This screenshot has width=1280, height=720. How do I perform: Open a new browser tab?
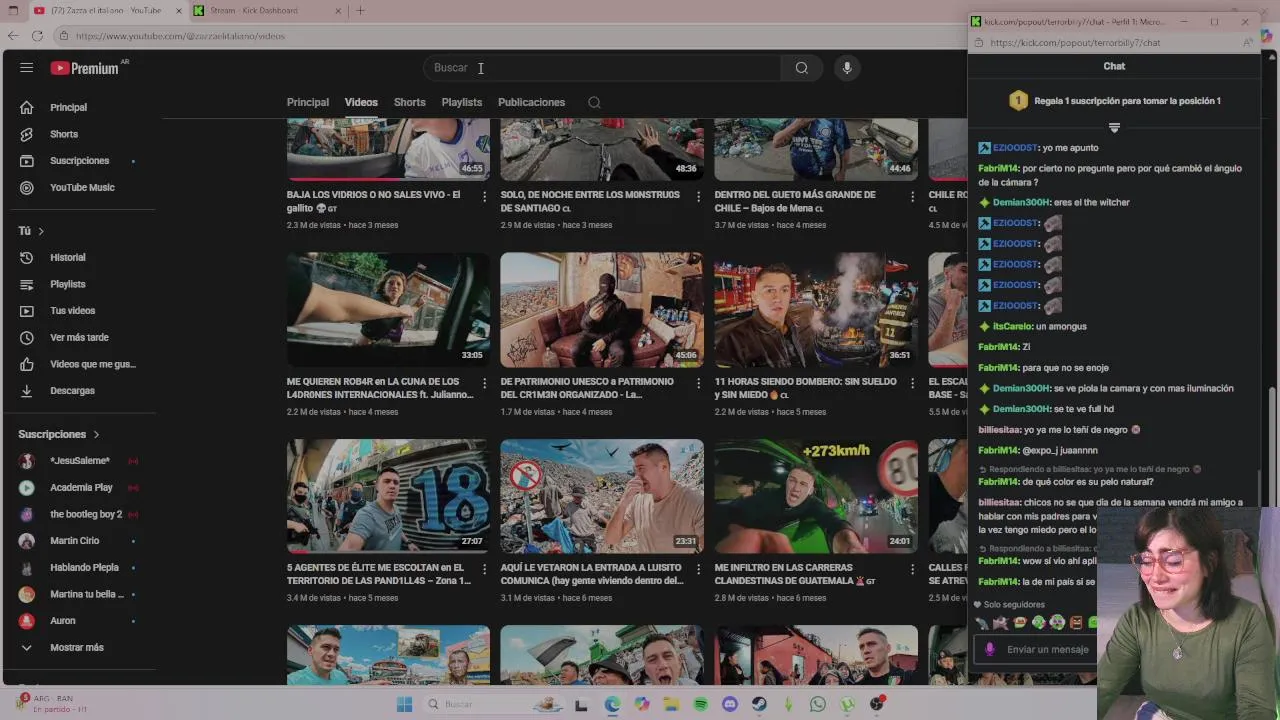click(x=360, y=11)
